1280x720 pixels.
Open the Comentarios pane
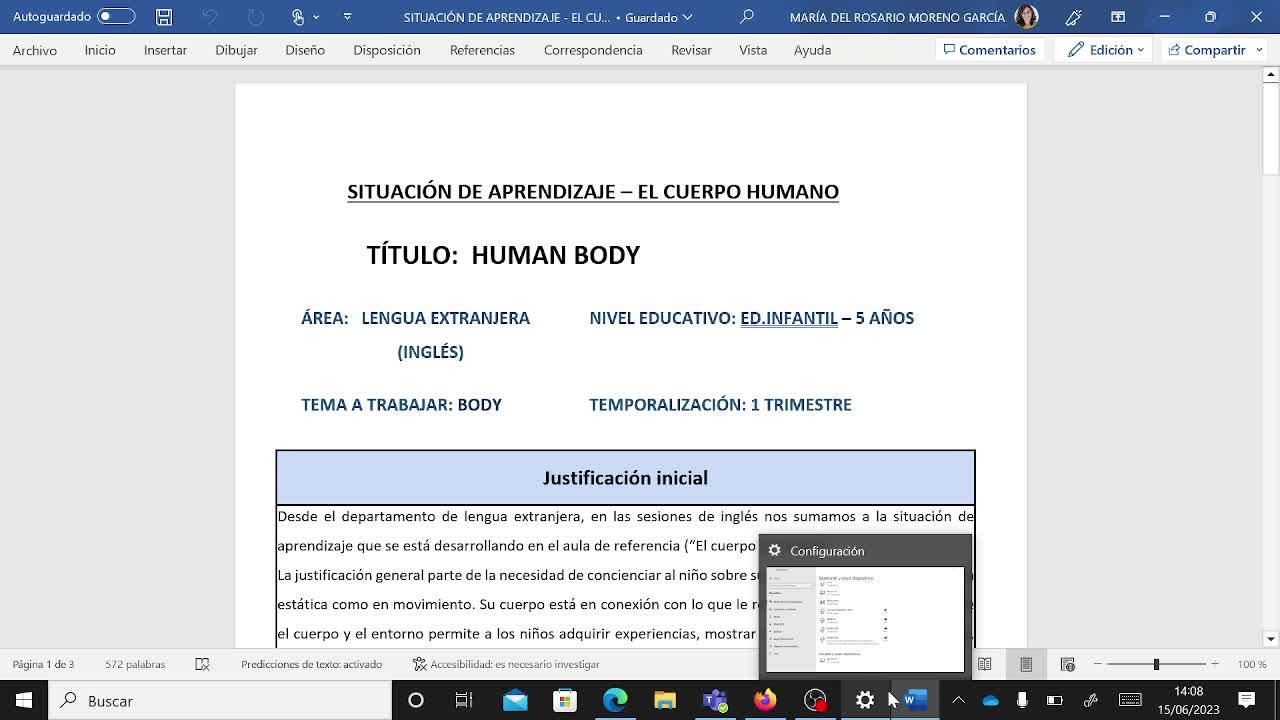[989, 50]
